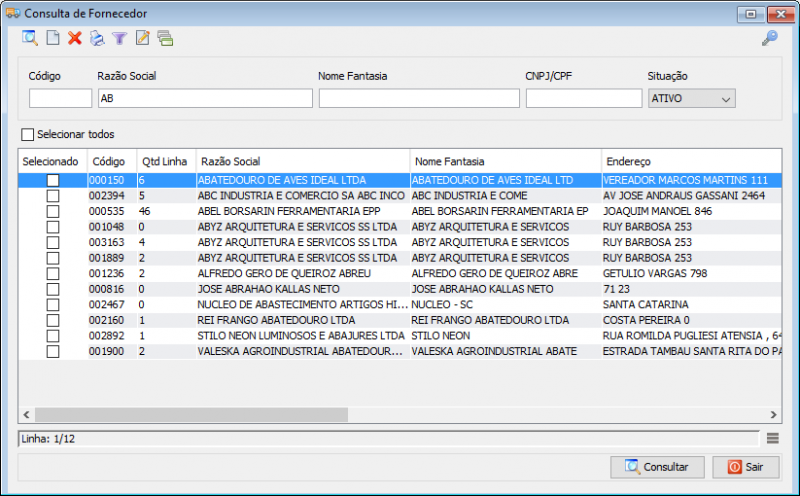Select STILO NEON LUMINOSOS E ABAJURES row
800x496 pixels.
click(x=399, y=336)
